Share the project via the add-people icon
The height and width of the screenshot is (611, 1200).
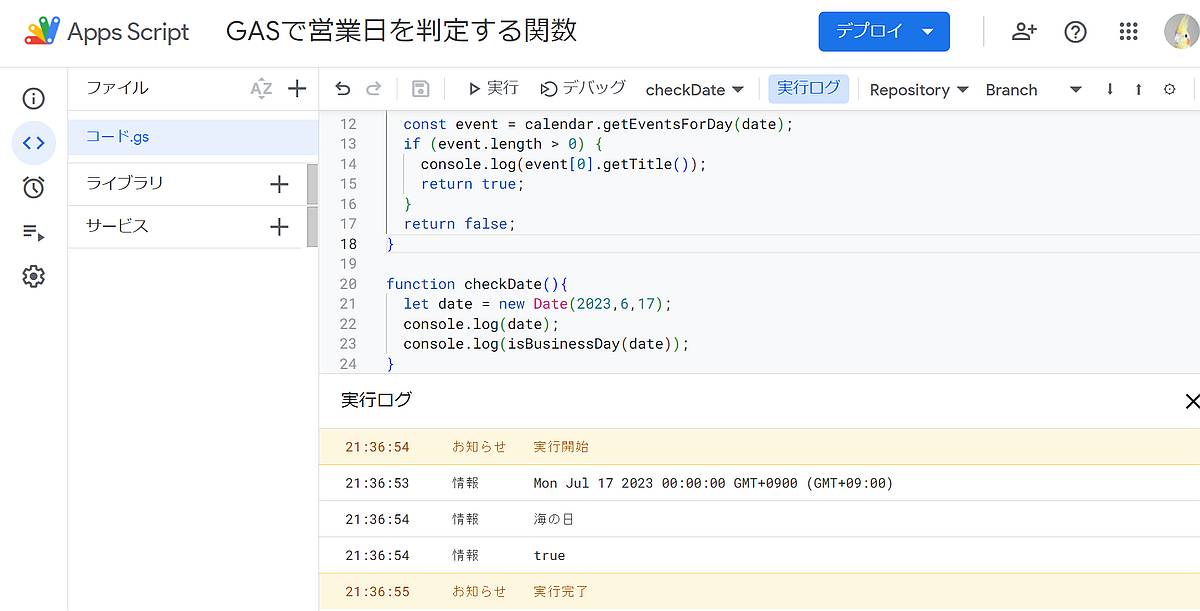tap(1023, 31)
